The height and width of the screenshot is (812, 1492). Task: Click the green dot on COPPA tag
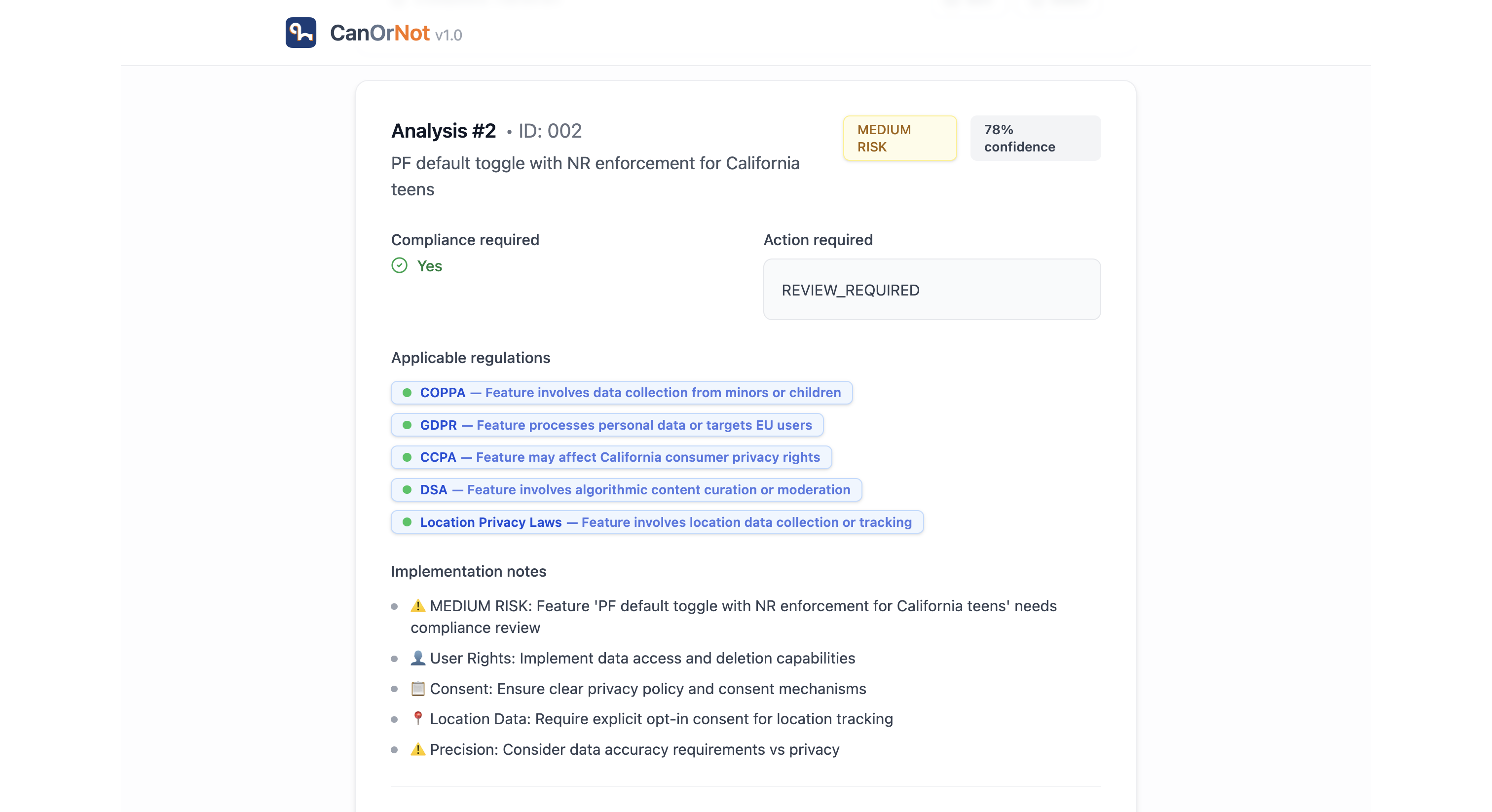pyautogui.click(x=407, y=393)
